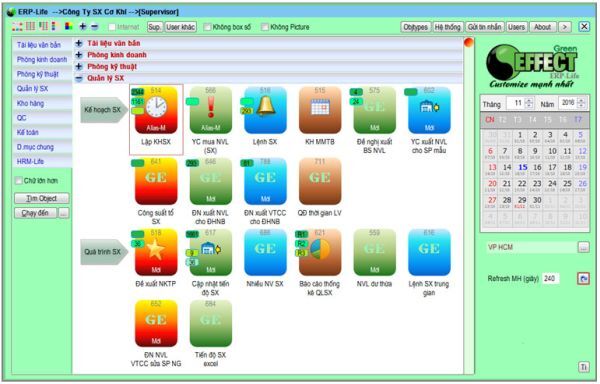The image size is (600, 384).
Task: Open QĐ thời gian LV icon
Action: [320, 181]
